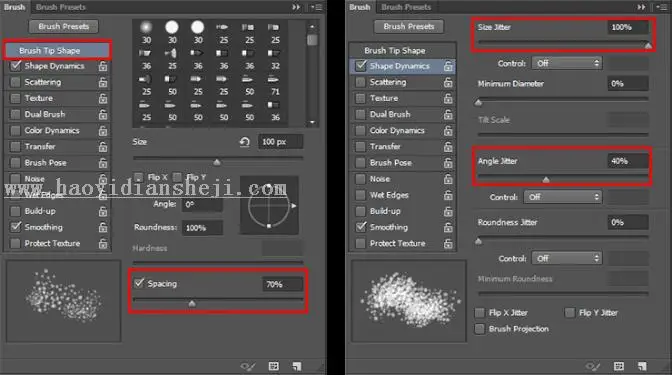The height and width of the screenshot is (375, 672).
Task: Click lock icon beside Dual Brush in right panel
Action: (448, 114)
